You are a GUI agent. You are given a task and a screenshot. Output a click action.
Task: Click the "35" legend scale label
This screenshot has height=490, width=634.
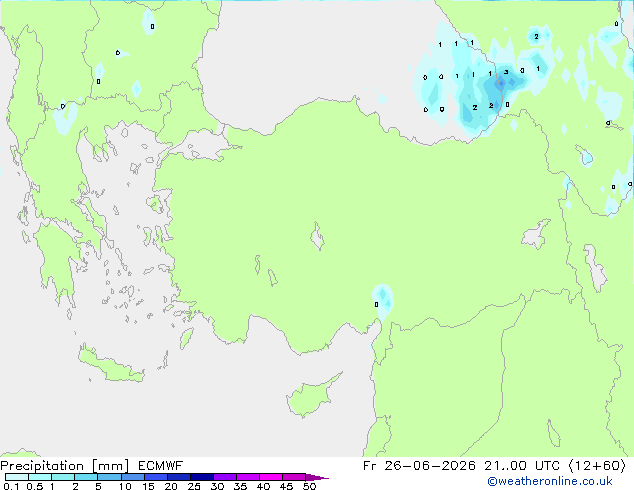tap(240, 486)
